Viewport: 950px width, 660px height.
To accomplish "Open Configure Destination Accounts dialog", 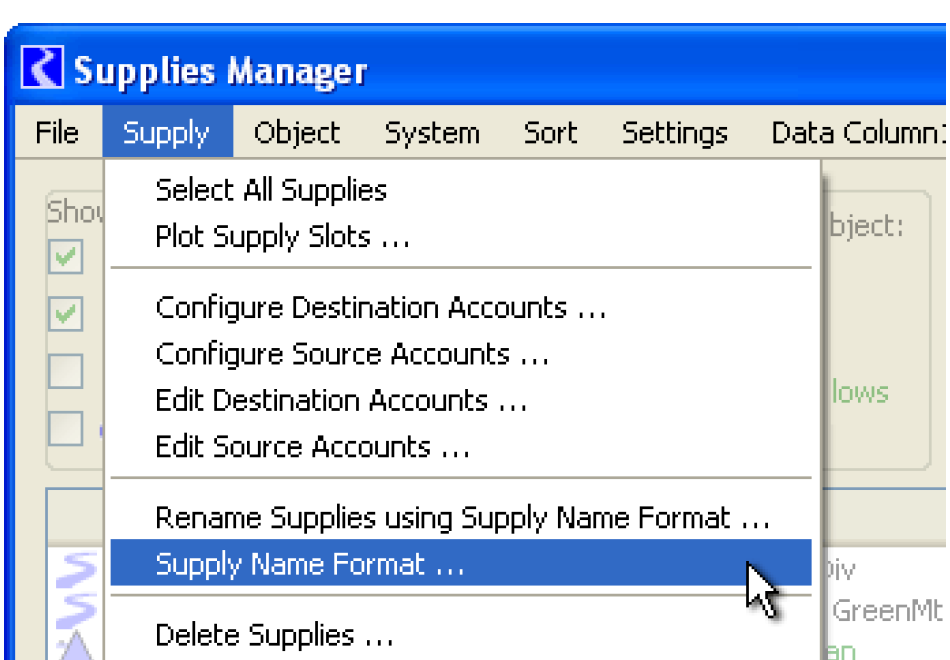I will coord(381,307).
